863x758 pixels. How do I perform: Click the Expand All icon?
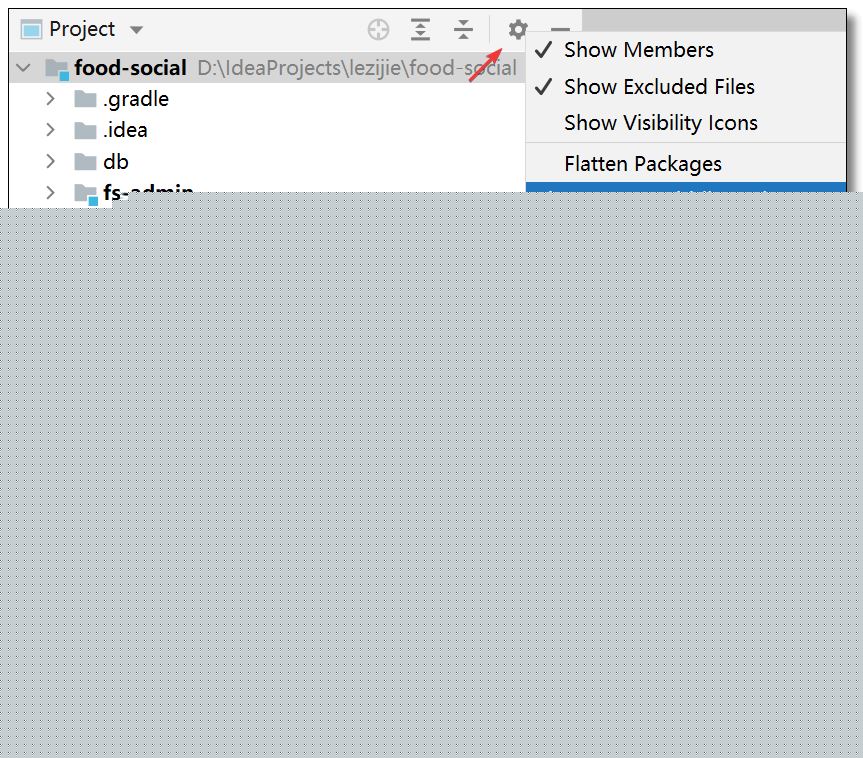click(x=421, y=30)
